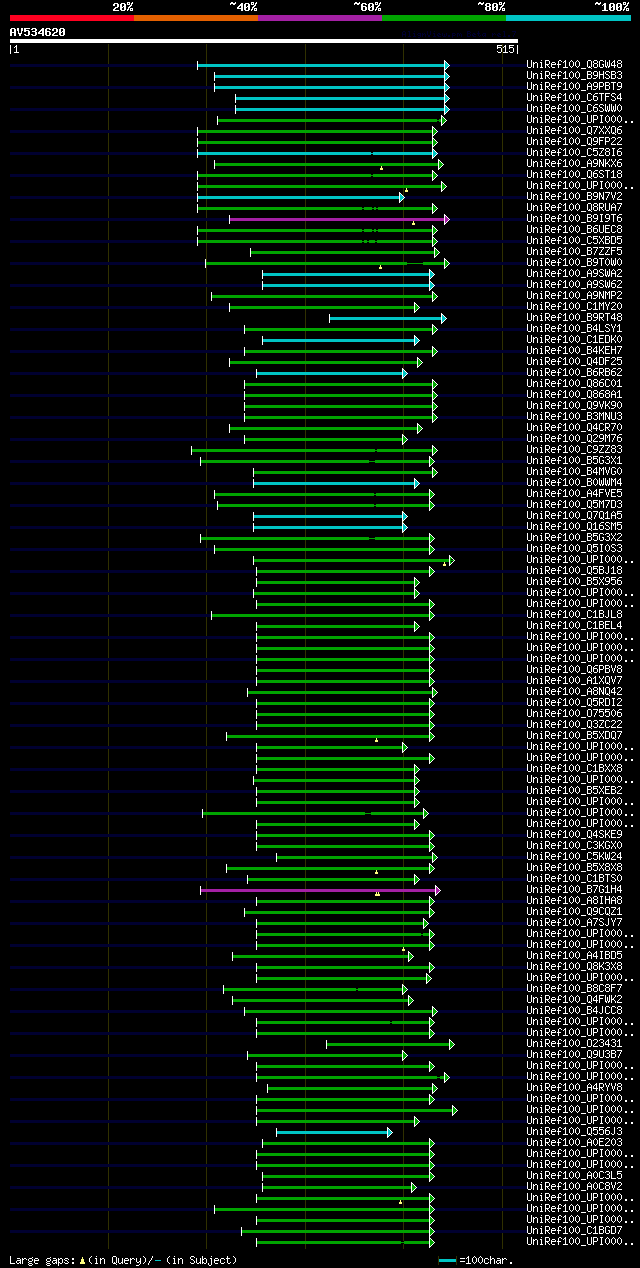Select the UniRef100_C1EDK0 label
Screen dimensions: 640x1268
(x=575, y=339)
